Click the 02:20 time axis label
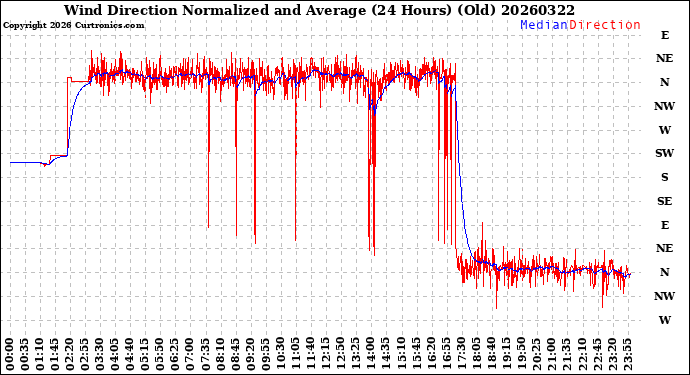 click(70, 355)
